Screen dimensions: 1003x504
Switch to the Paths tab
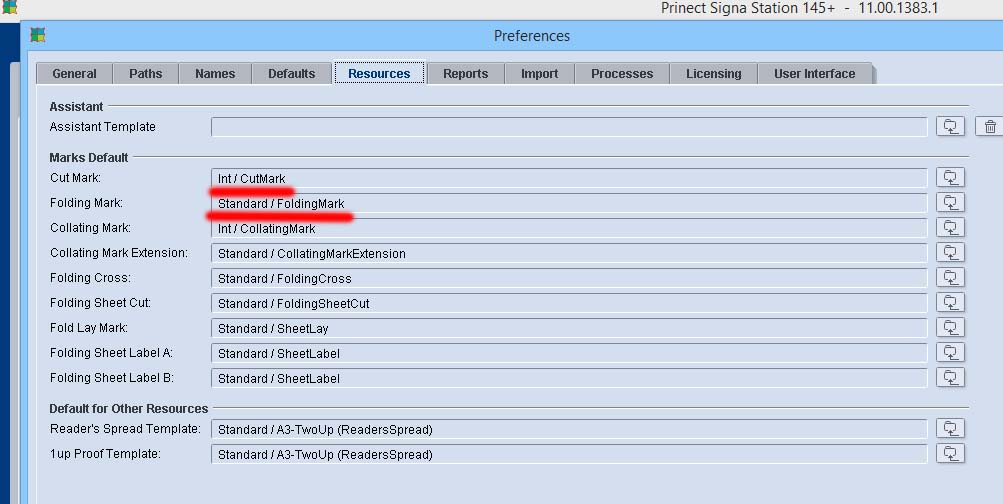[x=146, y=74]
